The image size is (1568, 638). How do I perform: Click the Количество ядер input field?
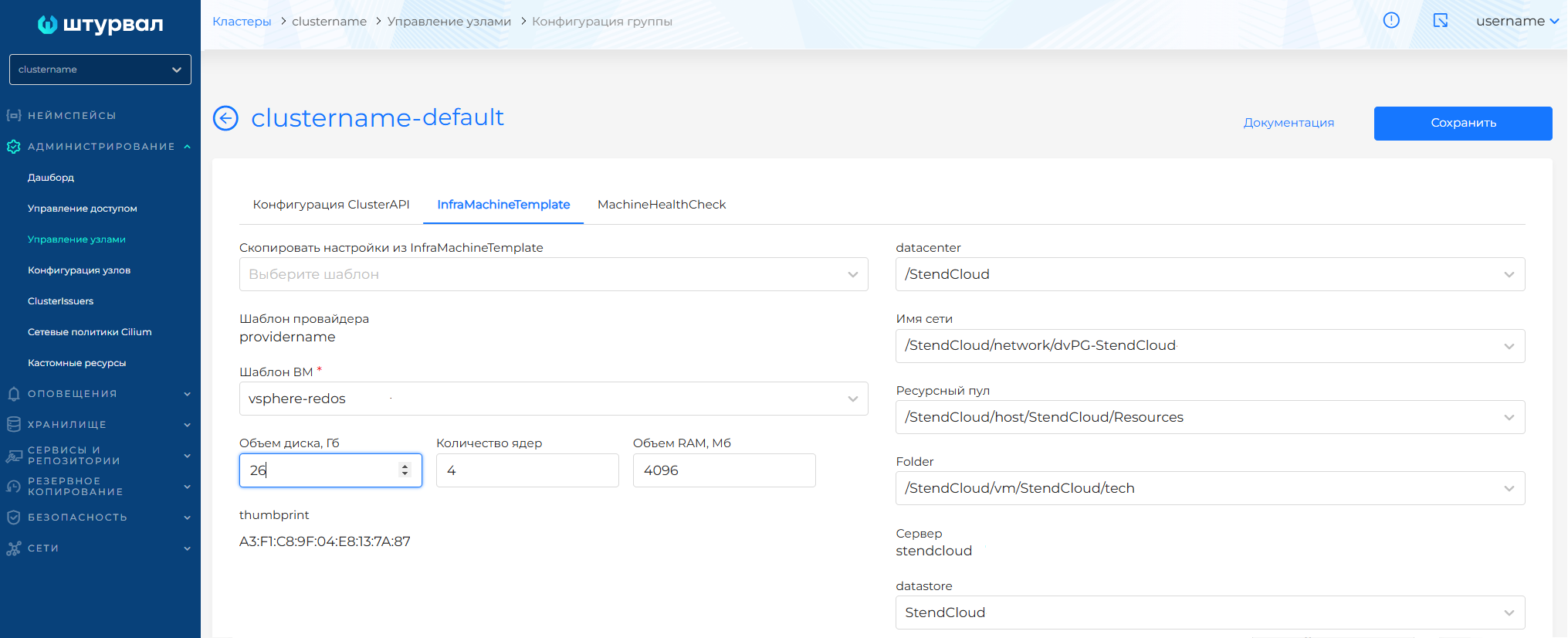click(527, 470)
